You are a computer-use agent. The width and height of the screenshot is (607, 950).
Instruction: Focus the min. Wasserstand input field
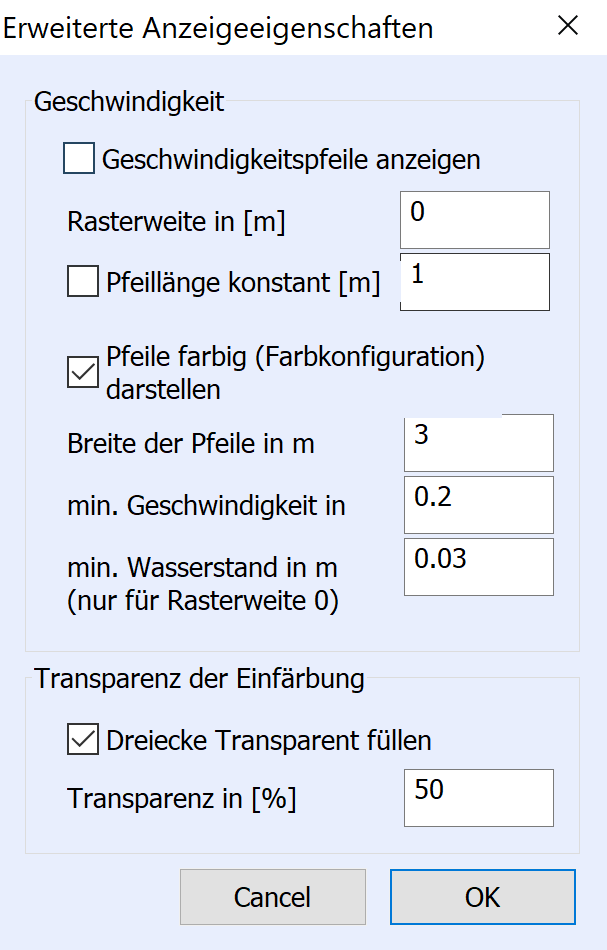click(x=478, y=567)
